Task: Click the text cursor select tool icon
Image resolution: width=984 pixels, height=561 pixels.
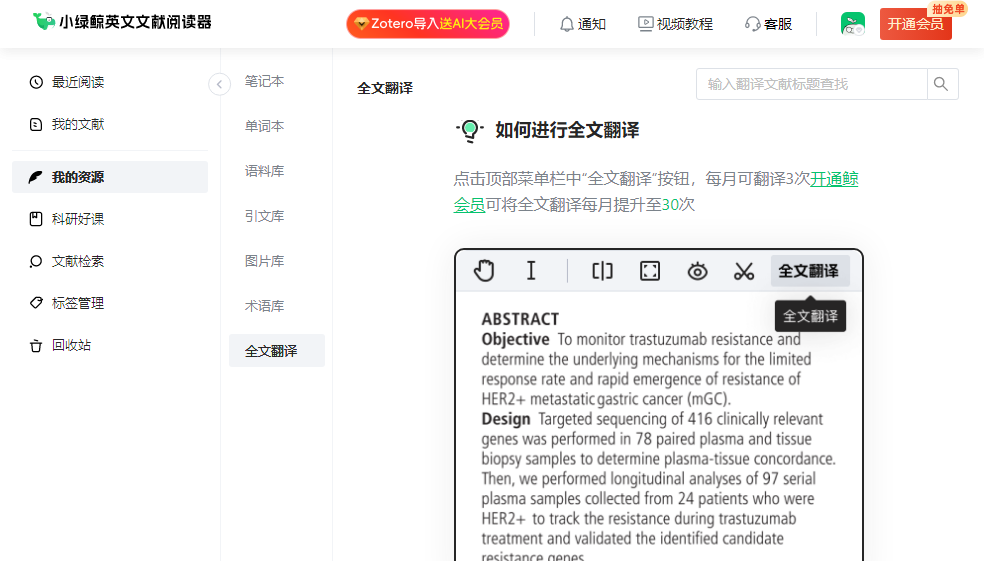Action: [x=531, y=271]
